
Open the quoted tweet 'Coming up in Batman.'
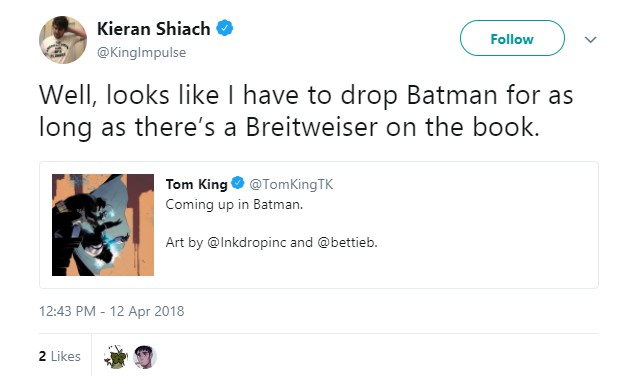click(x=234, y=204)
